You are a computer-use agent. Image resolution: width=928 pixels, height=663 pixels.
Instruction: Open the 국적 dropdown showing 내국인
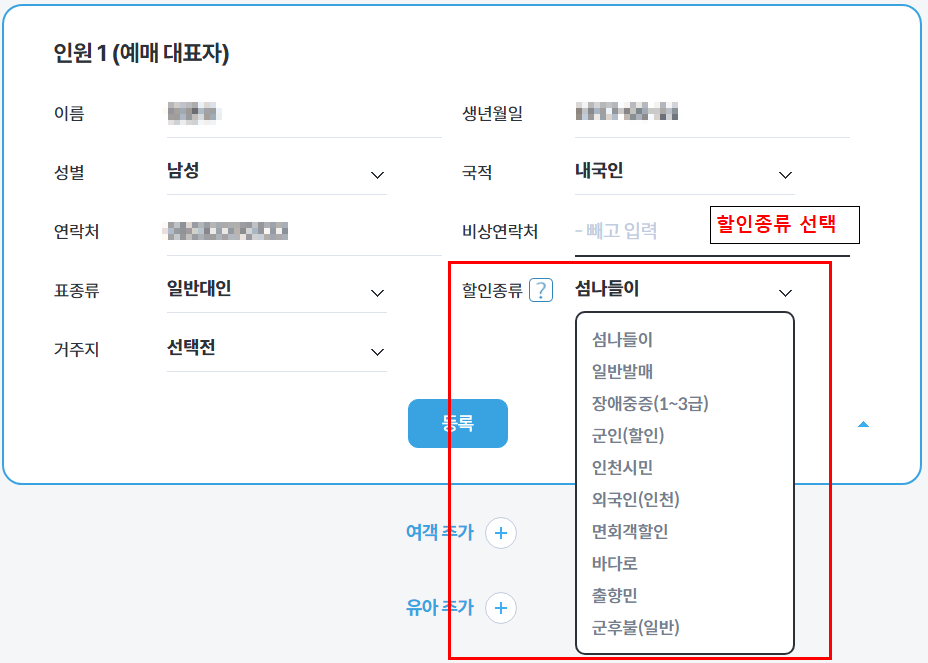point(786,174)
